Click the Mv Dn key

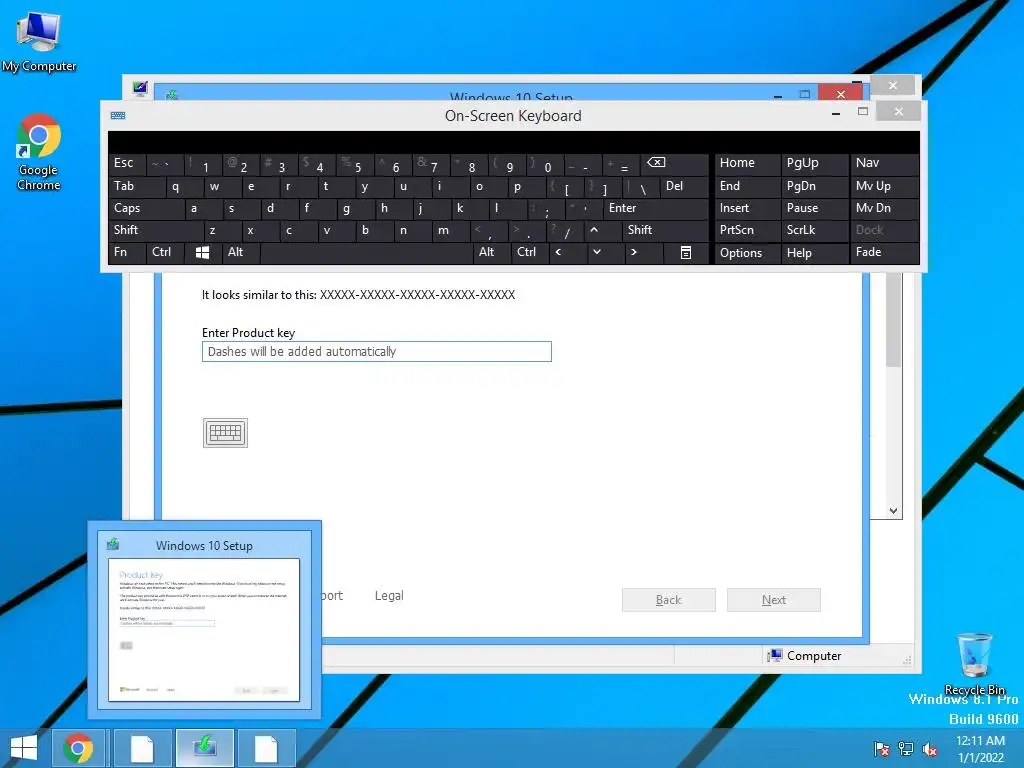884,208
